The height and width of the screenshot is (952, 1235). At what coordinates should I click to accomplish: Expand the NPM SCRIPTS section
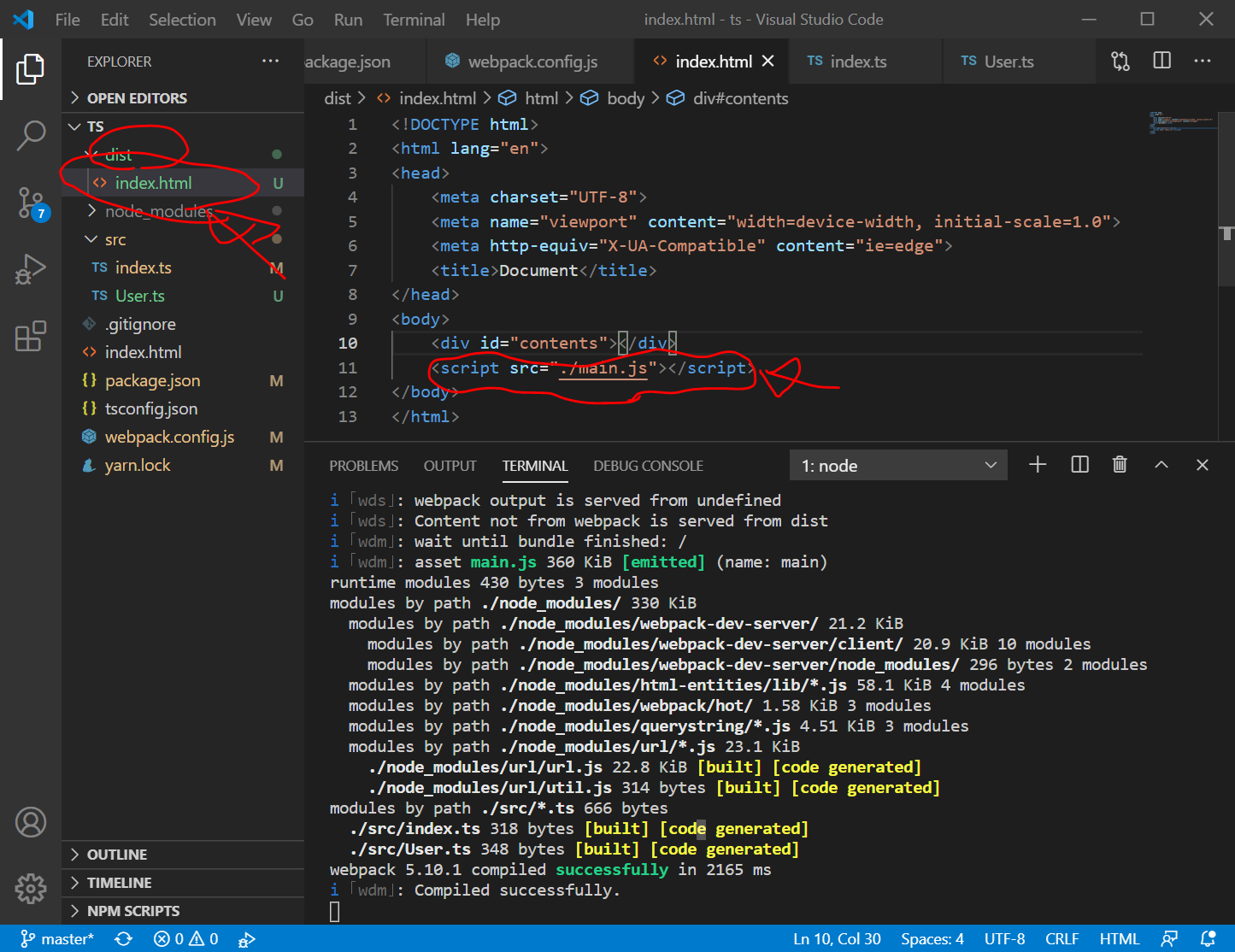point(183,911)
